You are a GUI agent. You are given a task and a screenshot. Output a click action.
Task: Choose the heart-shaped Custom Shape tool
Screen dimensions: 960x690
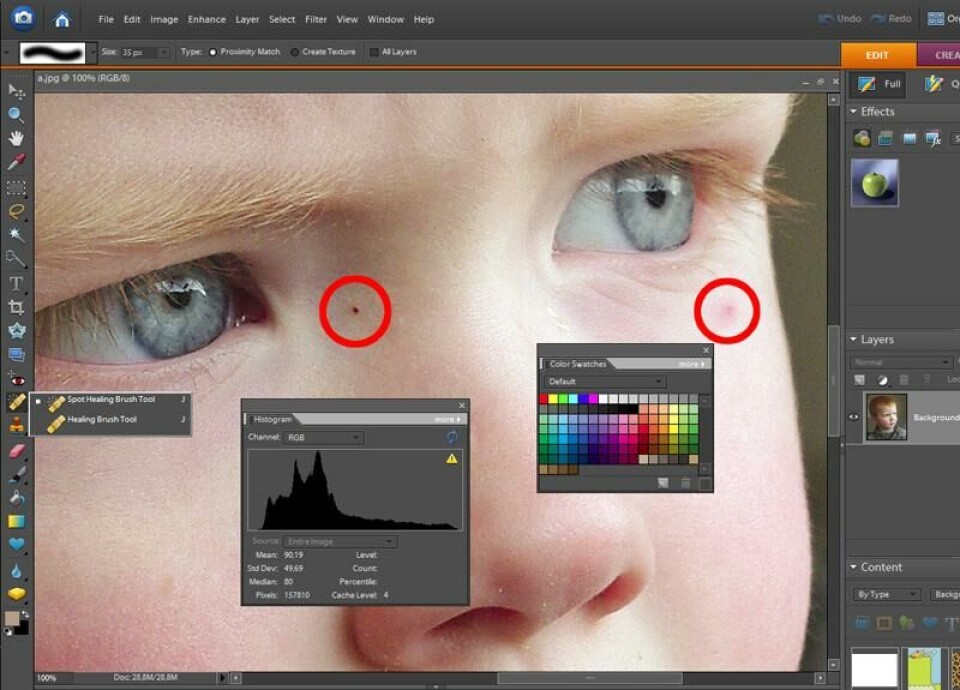[17, 545]
